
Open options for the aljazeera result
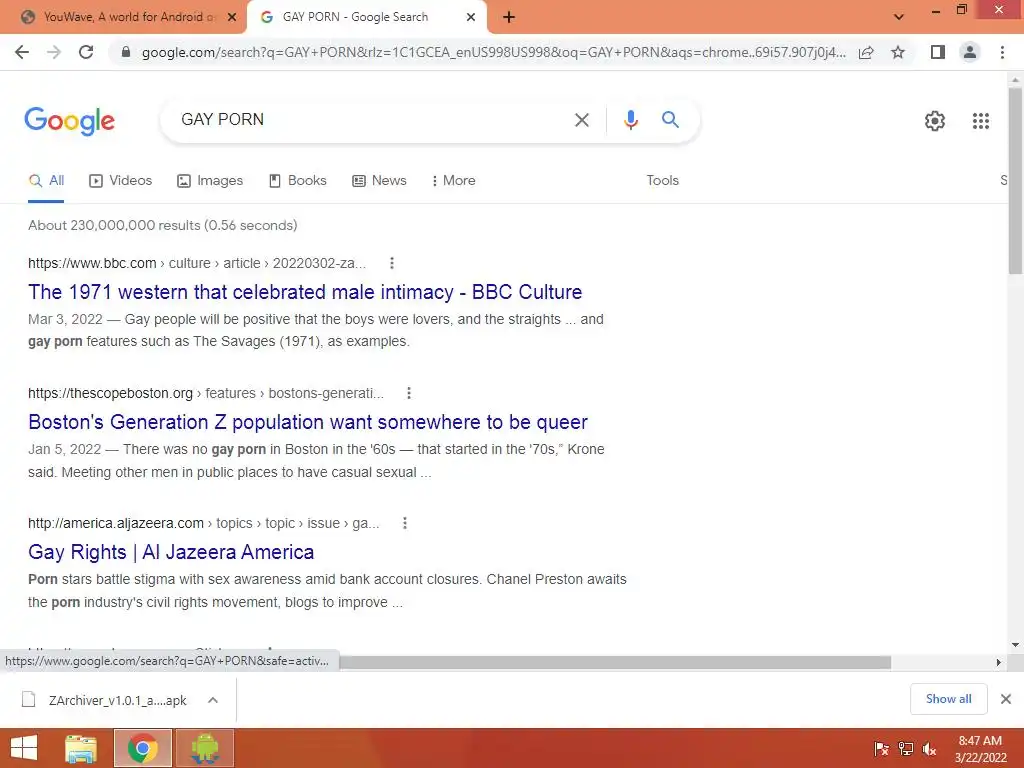click(x=405, y=523)
